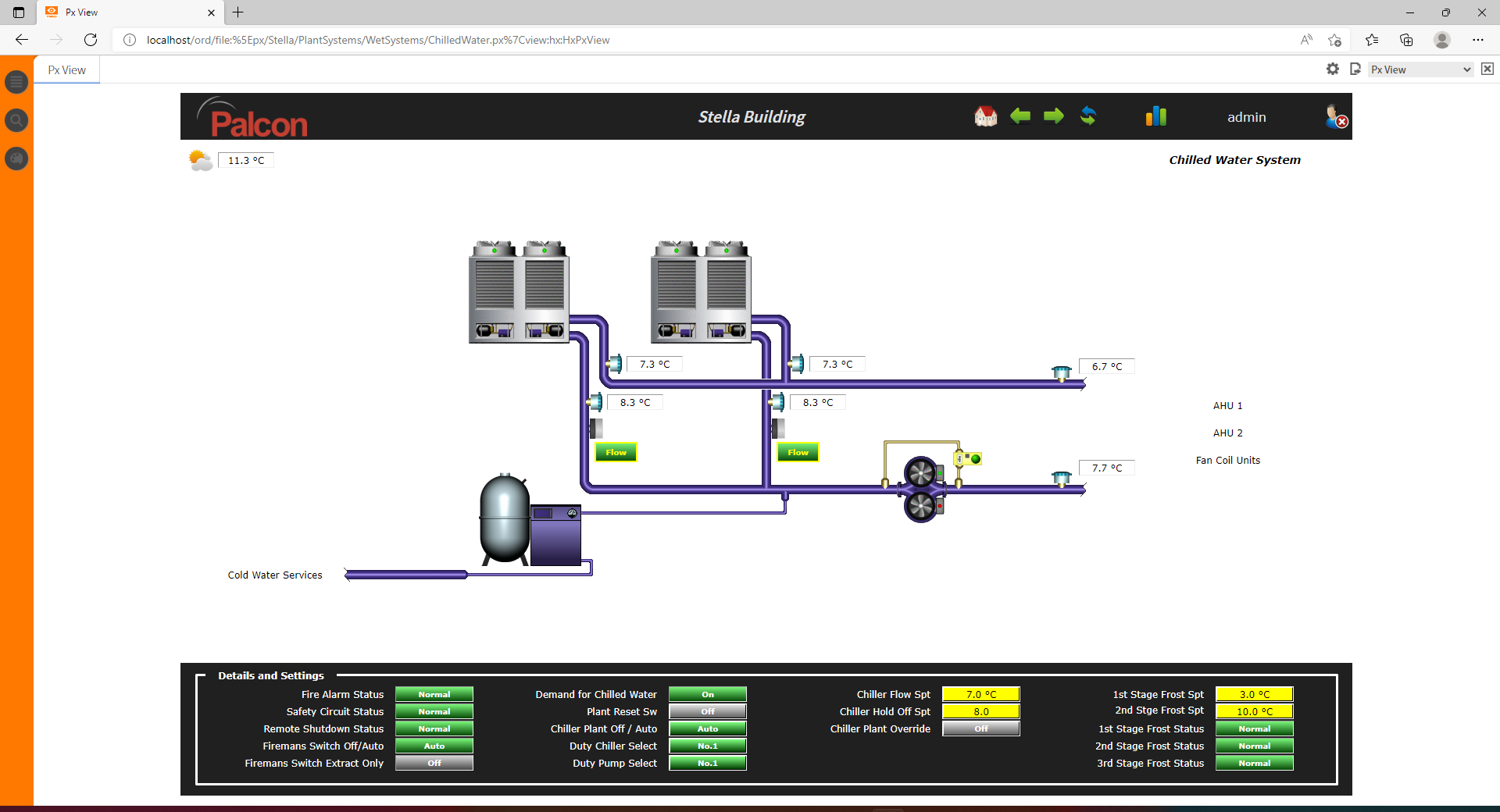
Task: Click the green-blue refresh arrows icon
Action: [1087, 116]
